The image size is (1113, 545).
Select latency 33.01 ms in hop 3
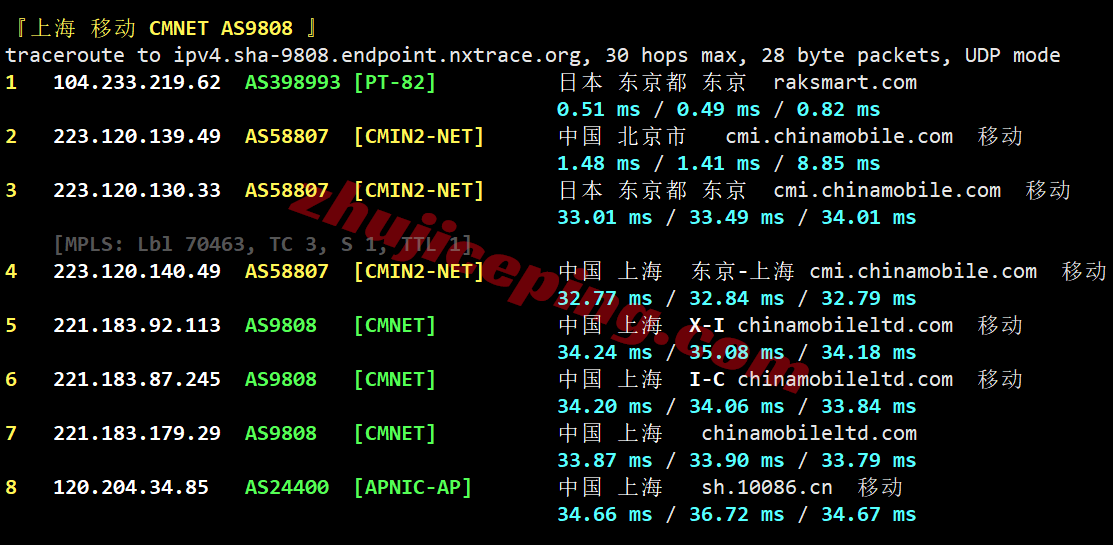click(x=605, y=217)
